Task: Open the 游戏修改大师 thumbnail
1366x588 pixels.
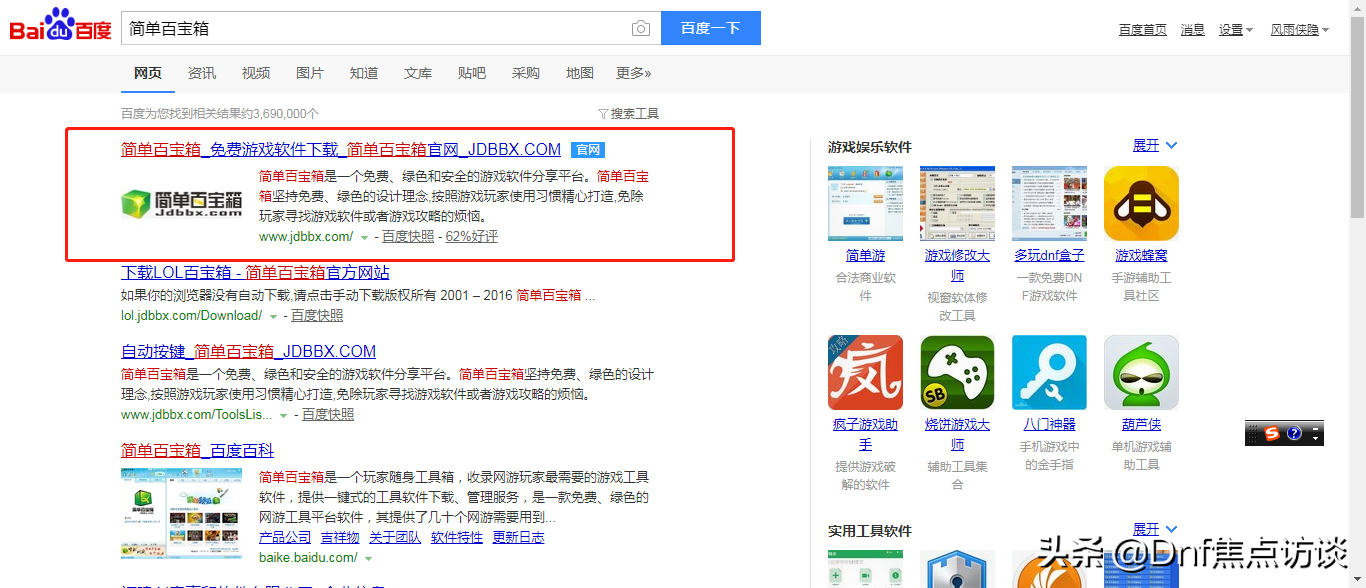Action: (x=957, y=203)
